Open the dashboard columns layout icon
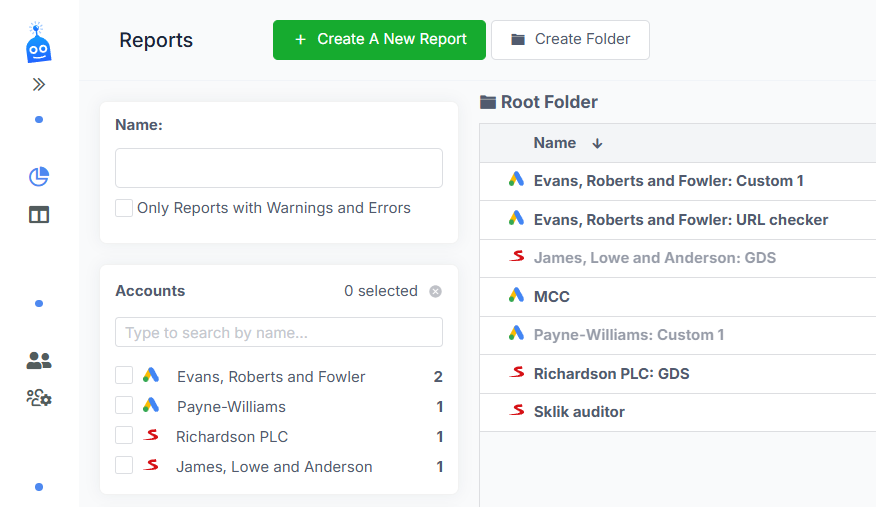This screenshot has width=876, height=507. [x=39, y=215]
